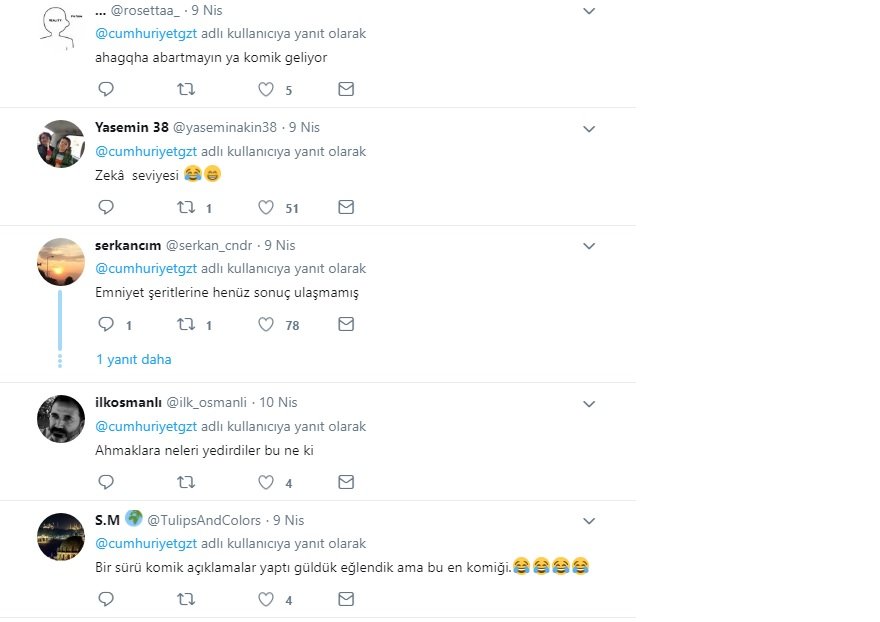Viewport: 880px width, 622px height.
Task: Retweet Yasemin 38's tweet
Action: pos(186,208)
